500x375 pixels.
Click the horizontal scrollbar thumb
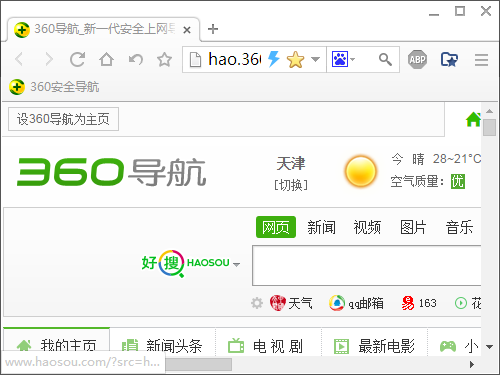199,365
